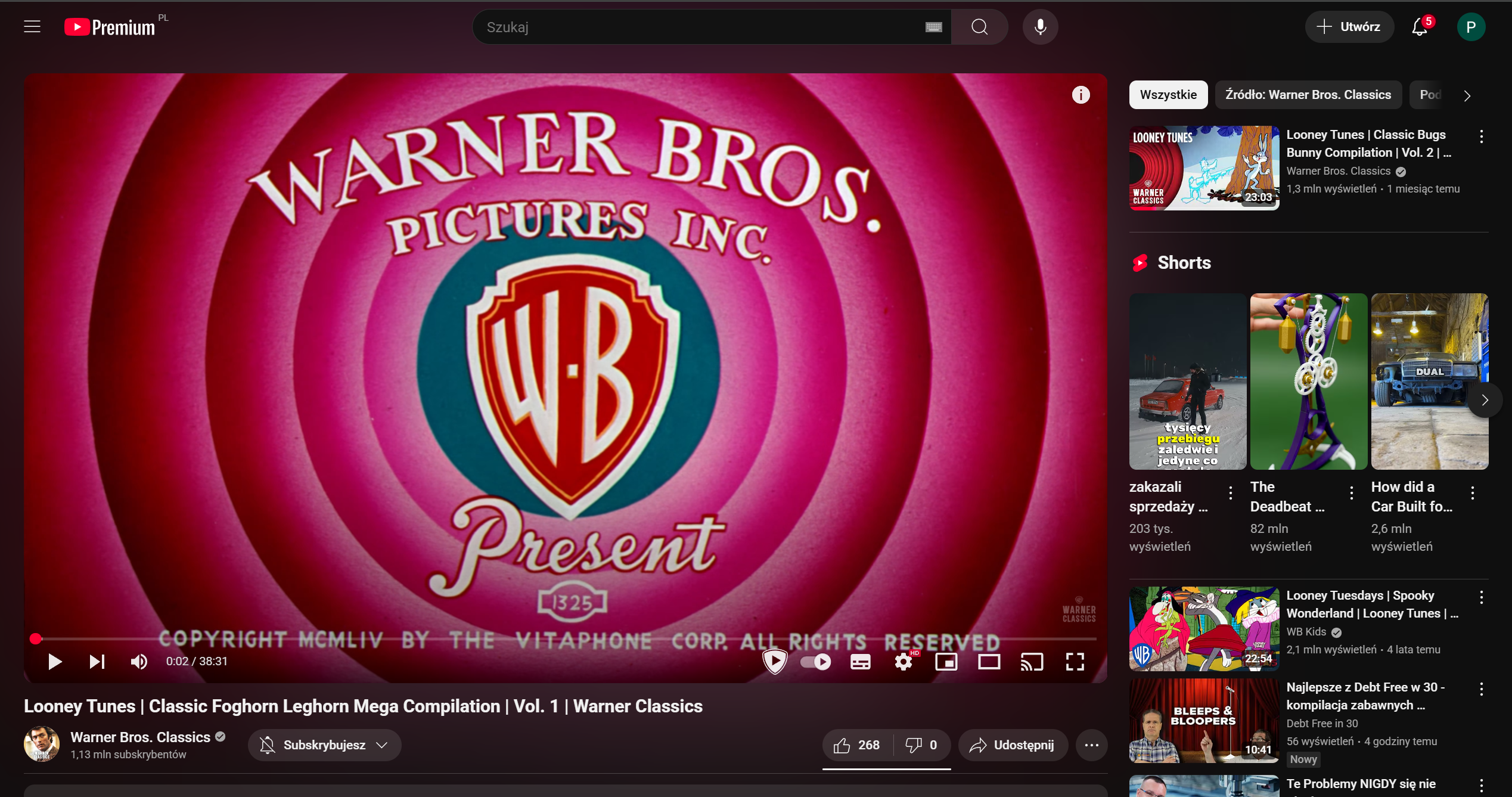Image resolution: width=1512 pixels, height=797 pixels.
Task: Click the Udostępnij share button
Action: 1012,745
